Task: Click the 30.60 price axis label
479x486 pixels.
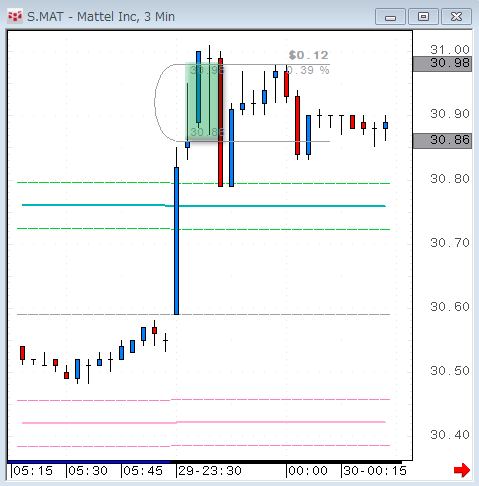Action: point(450,307)
